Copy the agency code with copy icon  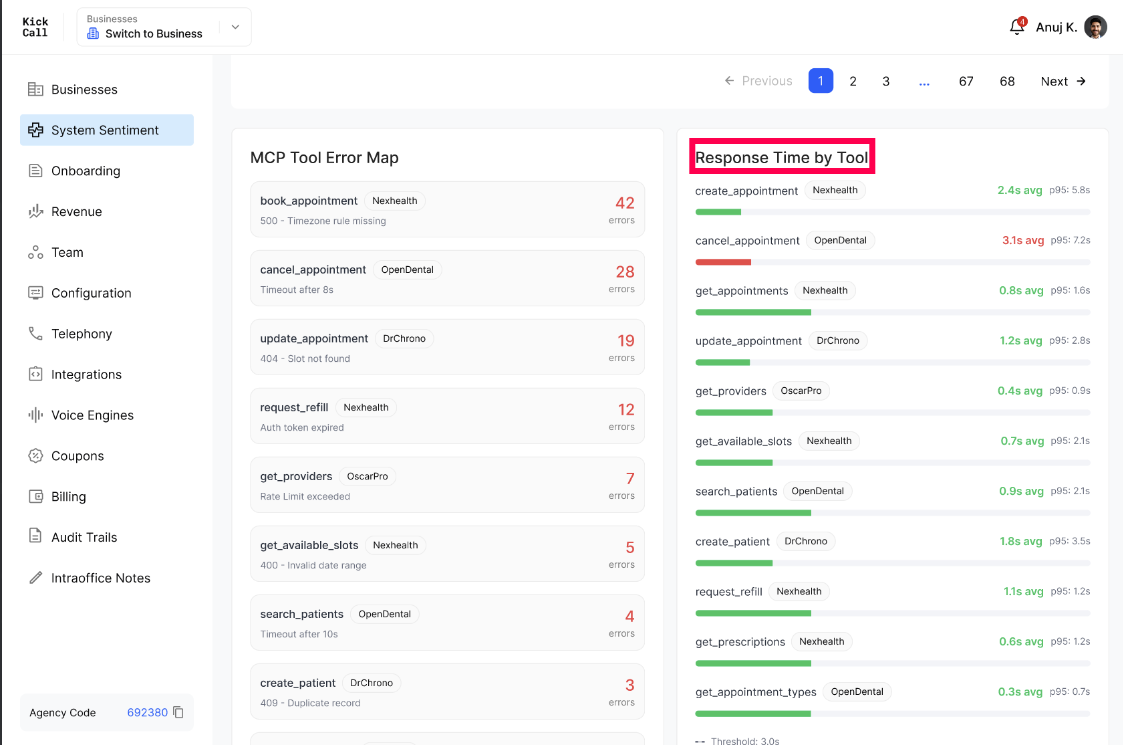point(178,712)
